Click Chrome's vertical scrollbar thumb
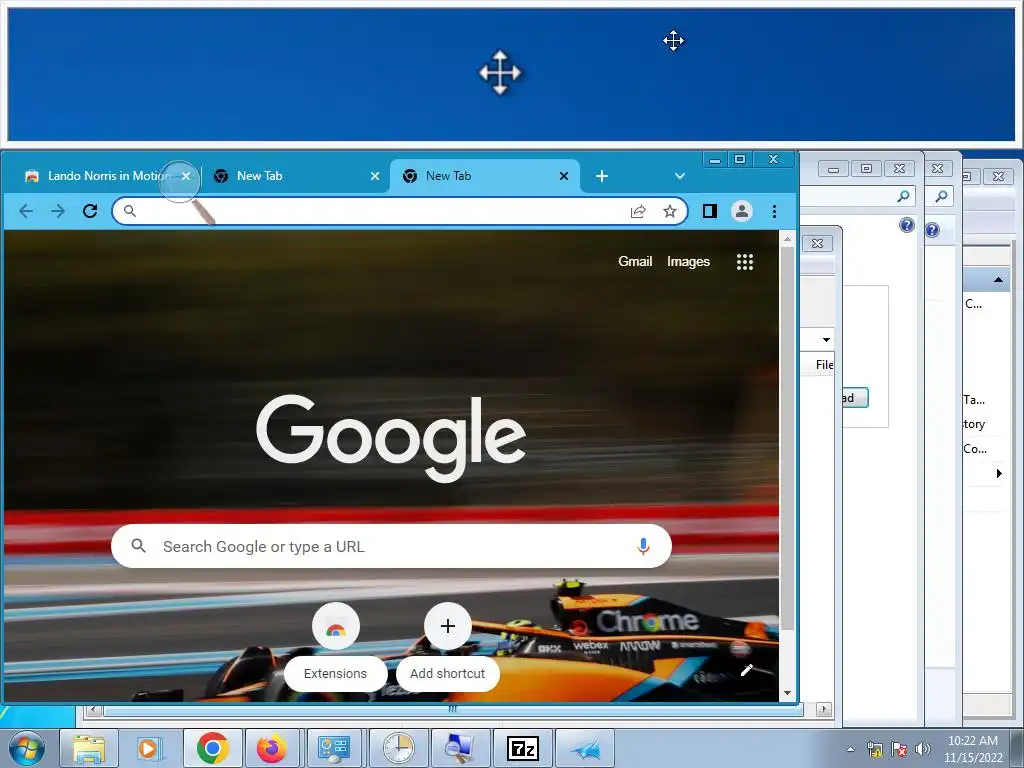Image resolution: width=1024 pixels, height=768 pixels. click(x=787, y=438)
